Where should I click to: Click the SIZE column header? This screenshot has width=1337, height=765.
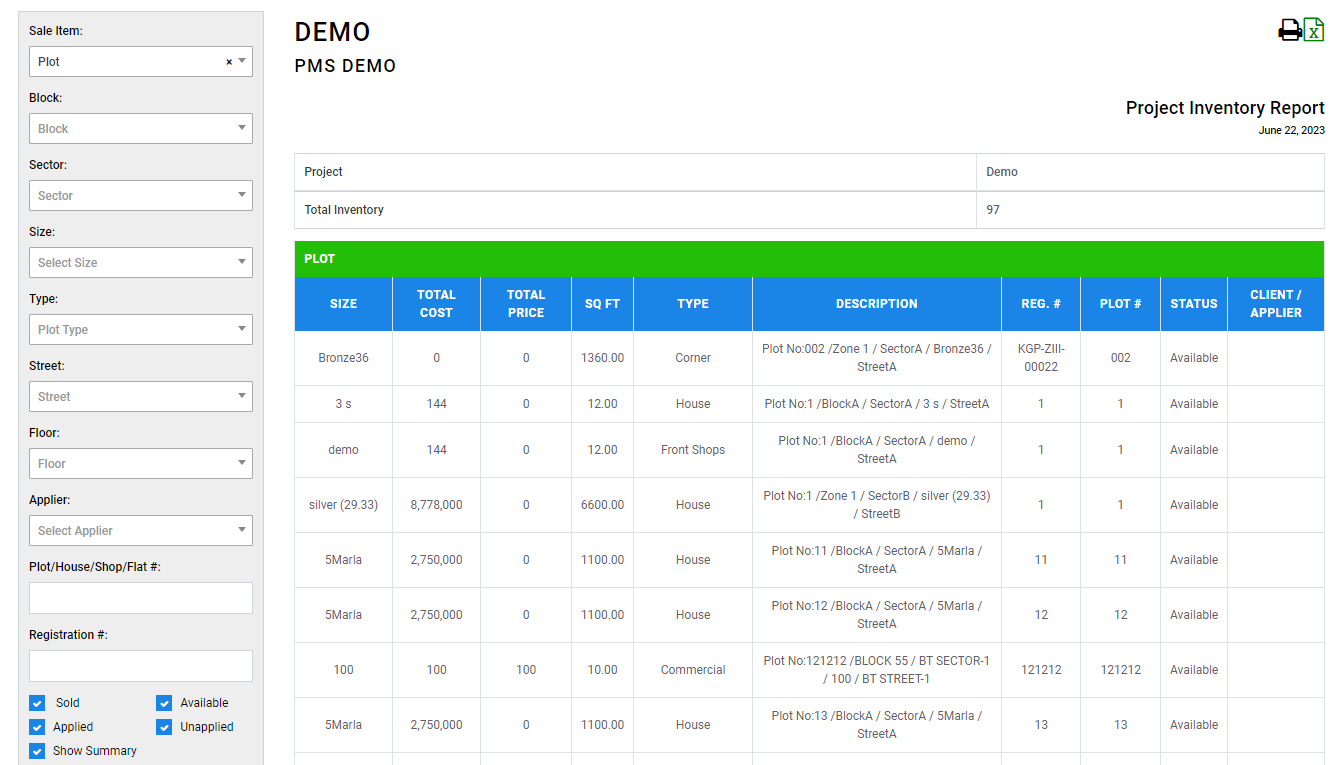[x=343, y=304]
